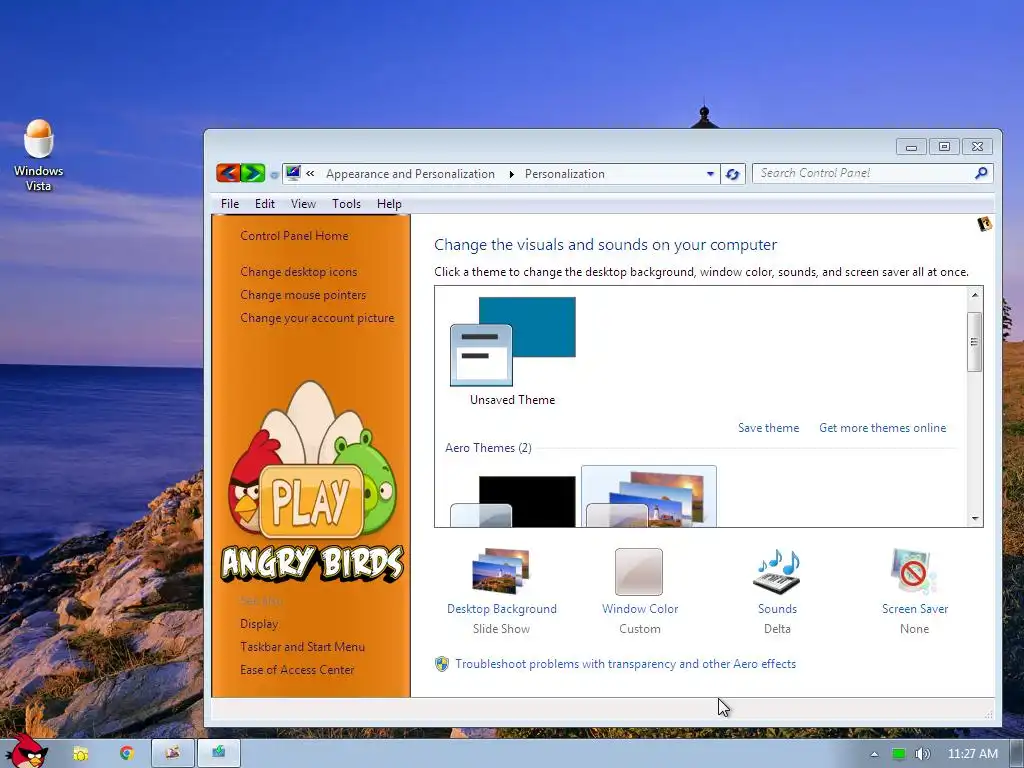Open Screen Saver settings icon
The height and width of the screenshot is (768, 1024).
(914, 571)
